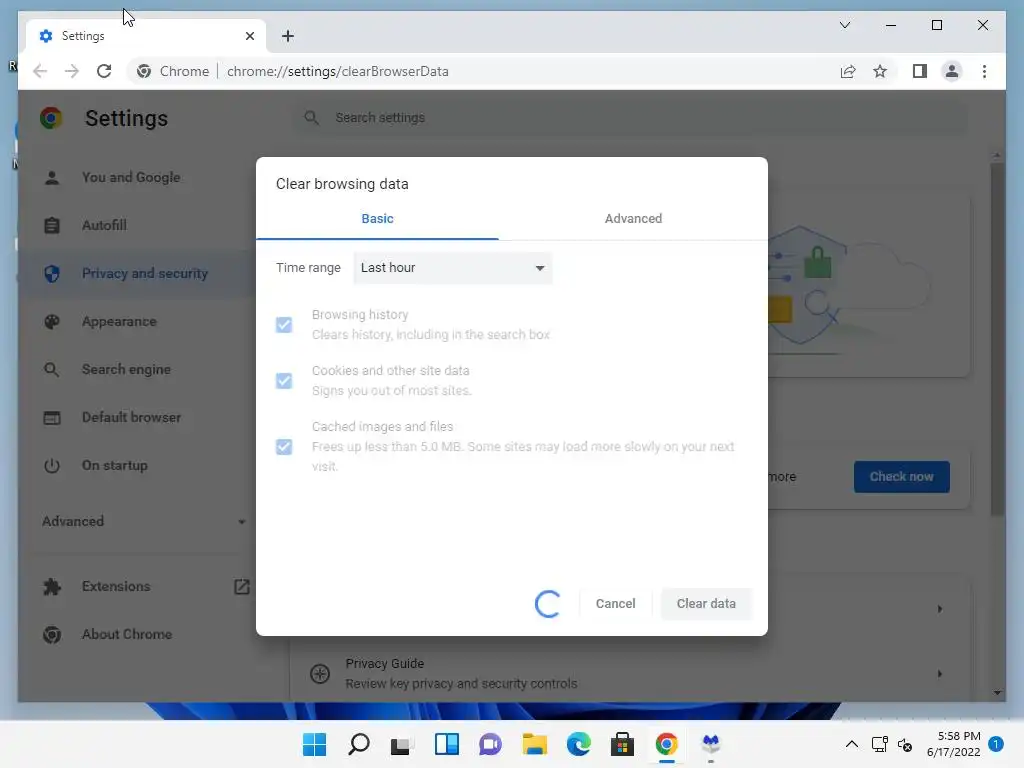Open the clock and date flyout
The image size is (1024, 768).
953,744
